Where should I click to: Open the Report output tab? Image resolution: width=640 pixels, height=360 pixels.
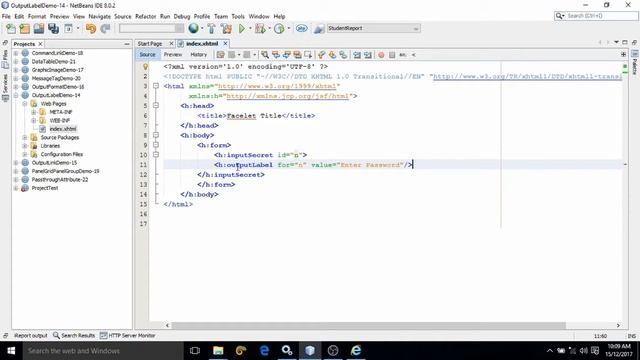click(31, 336)
